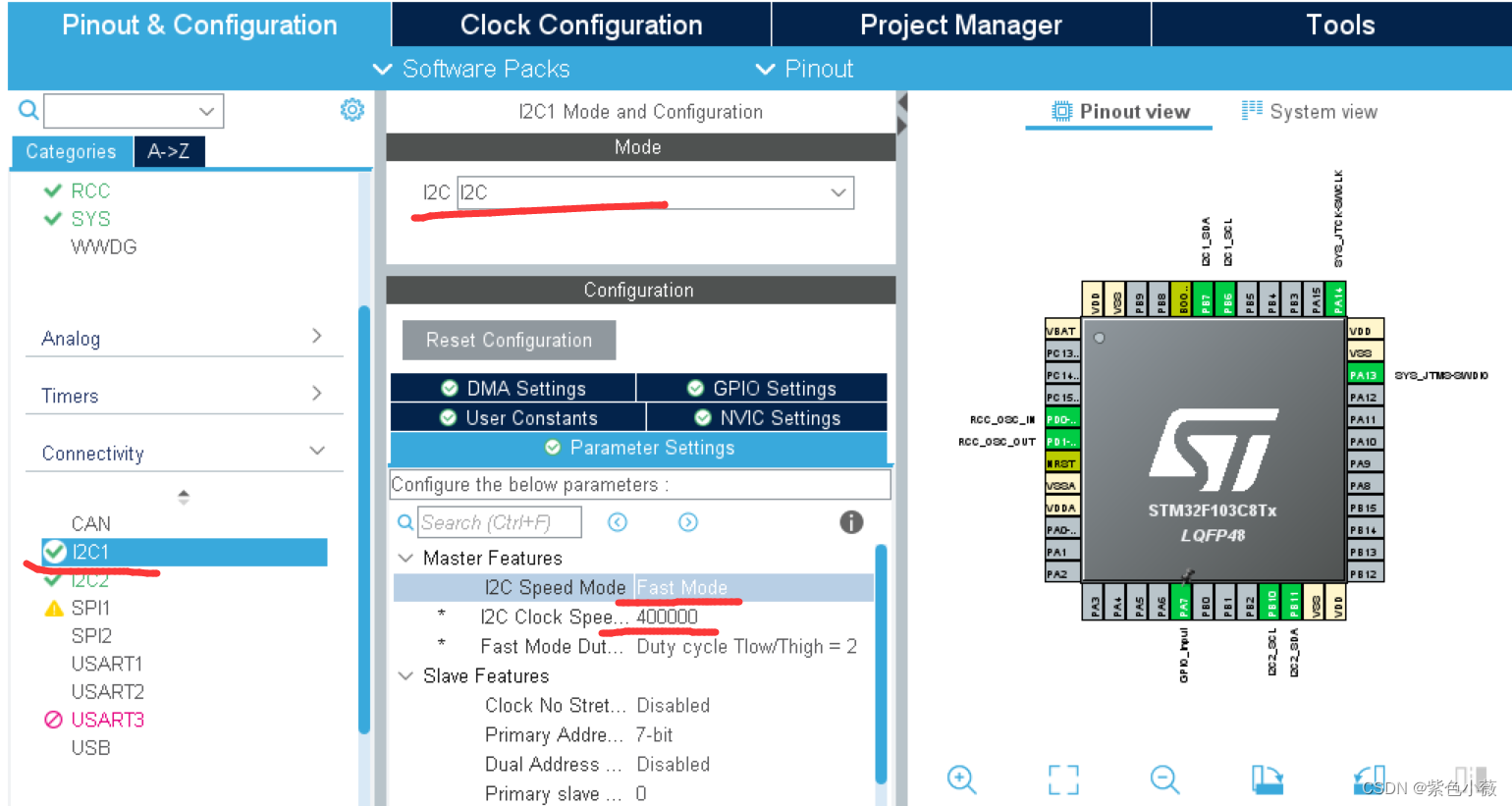Click the warning triangle beside SPI1
This screenshot has height=806, width=1512.
(55, 609)
